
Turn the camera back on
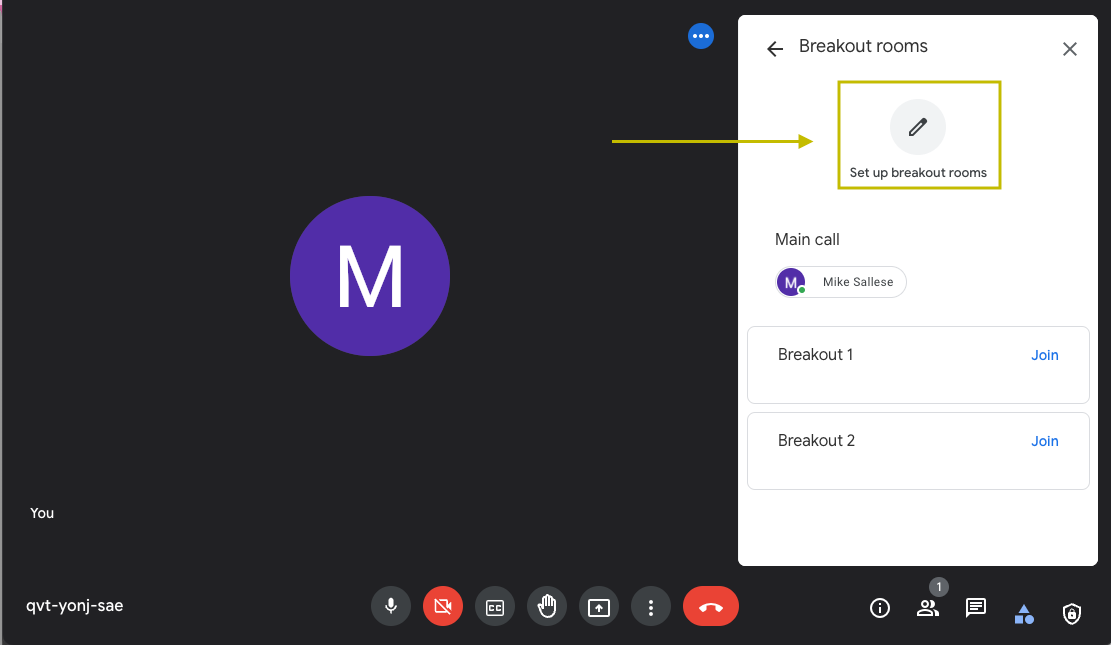pos(443,606)
